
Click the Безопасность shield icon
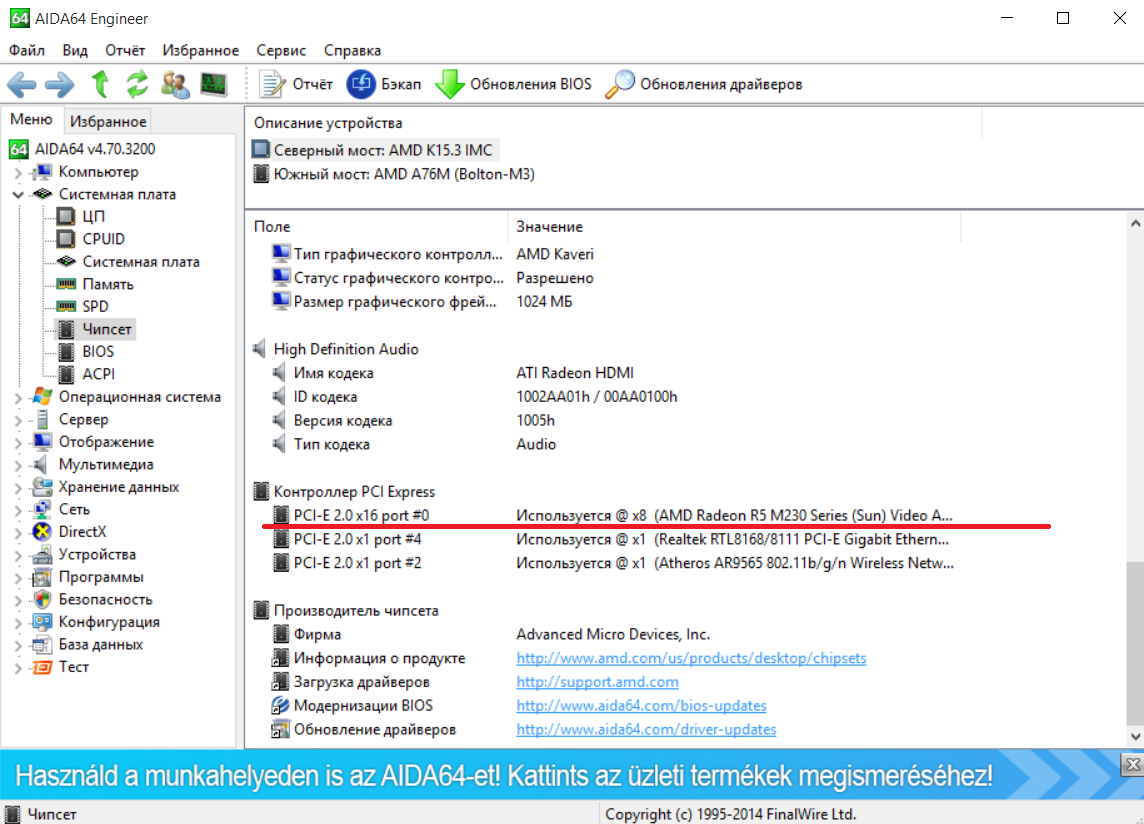42,599
